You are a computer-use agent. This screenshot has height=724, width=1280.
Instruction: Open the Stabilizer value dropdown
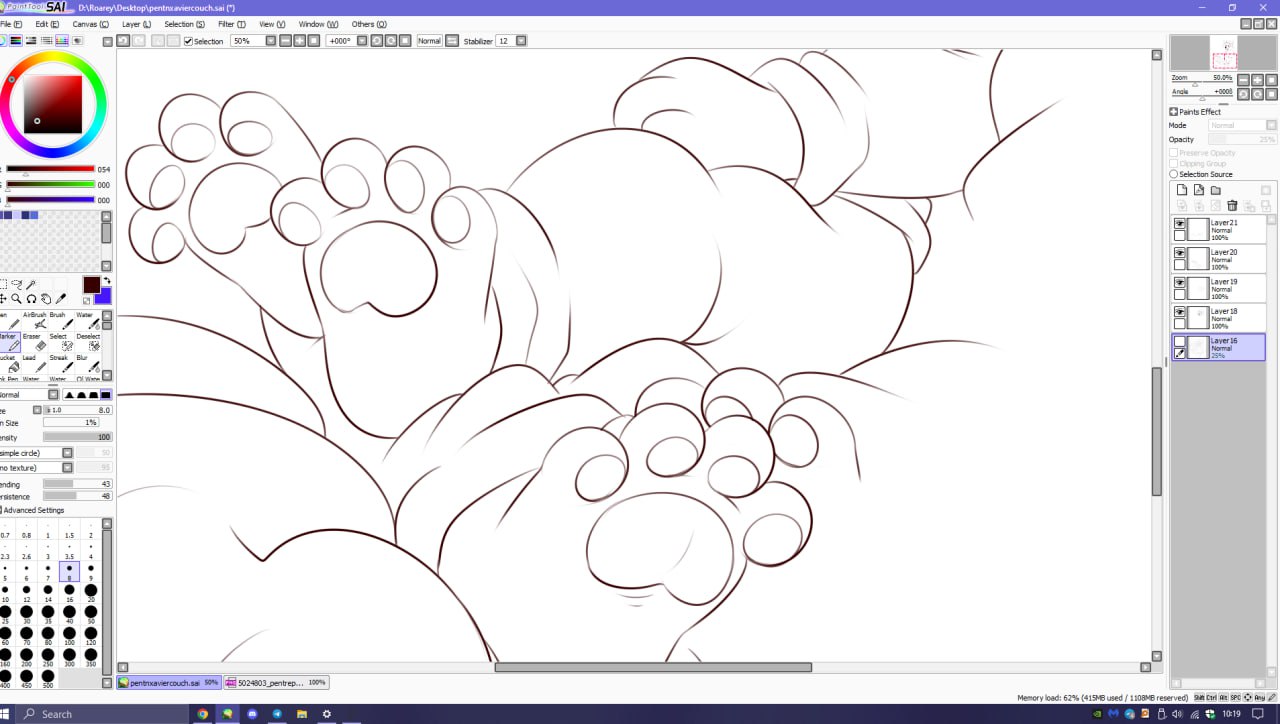pos(520,41)
